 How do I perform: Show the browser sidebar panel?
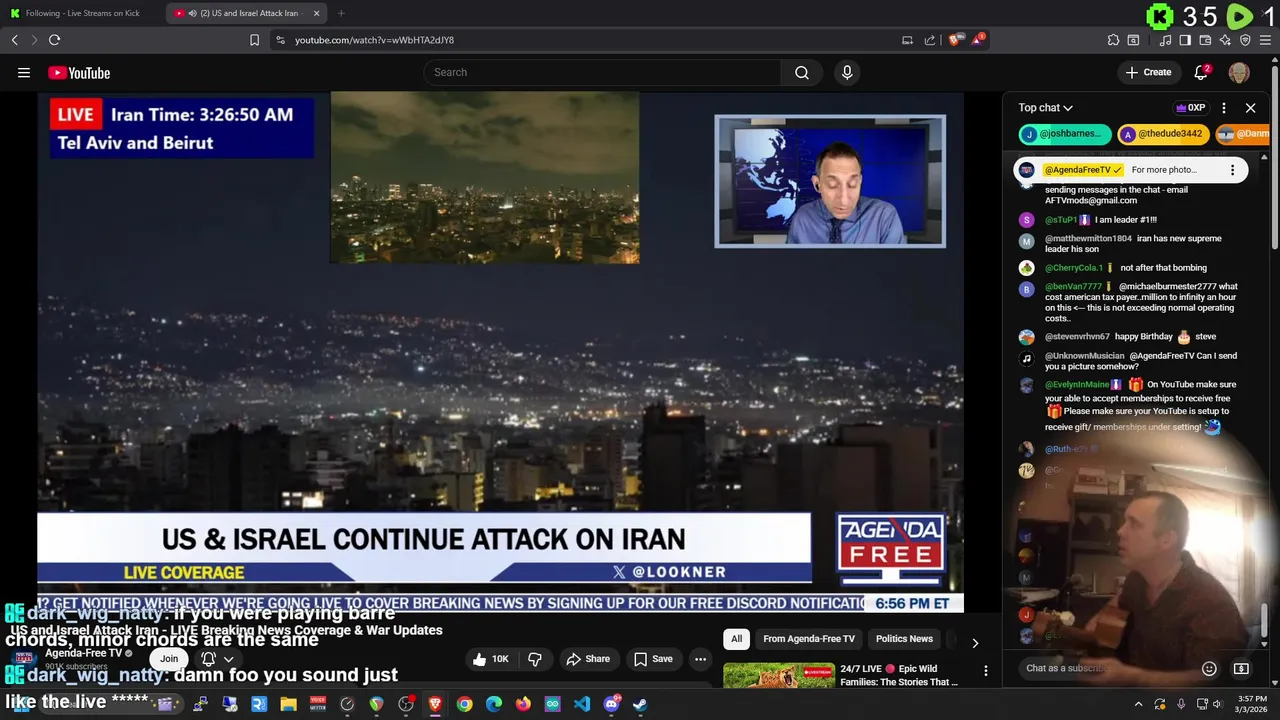[1185, 40]
